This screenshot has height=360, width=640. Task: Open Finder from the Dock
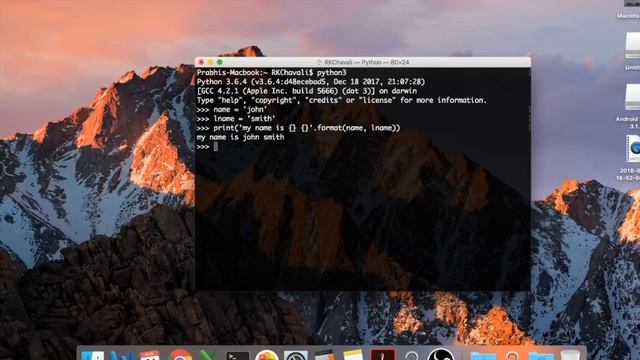(93, 356)
